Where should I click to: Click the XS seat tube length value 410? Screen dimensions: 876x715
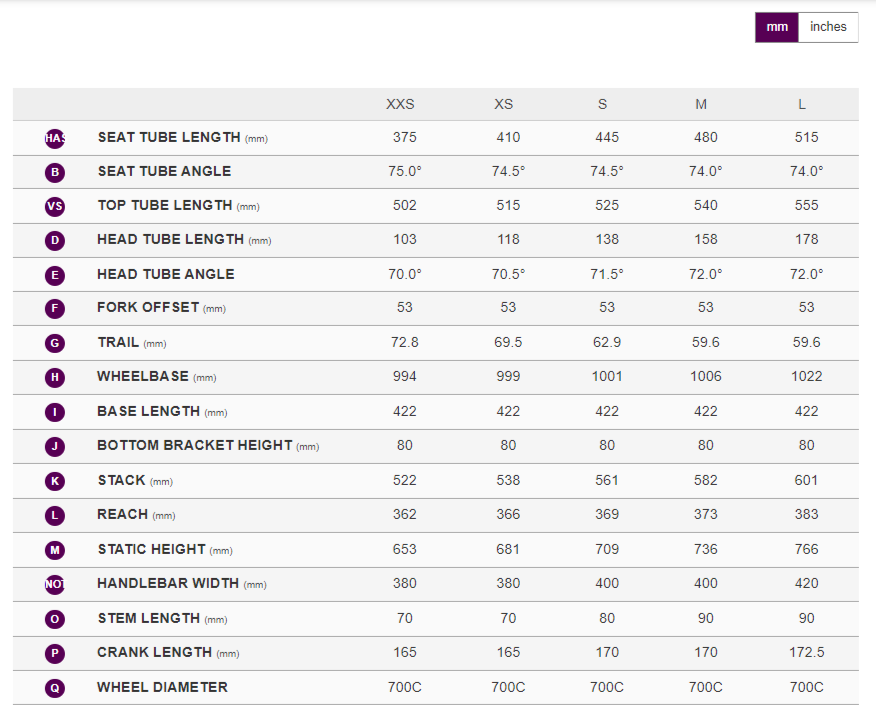pyautogui.click(x=508, y=137)
